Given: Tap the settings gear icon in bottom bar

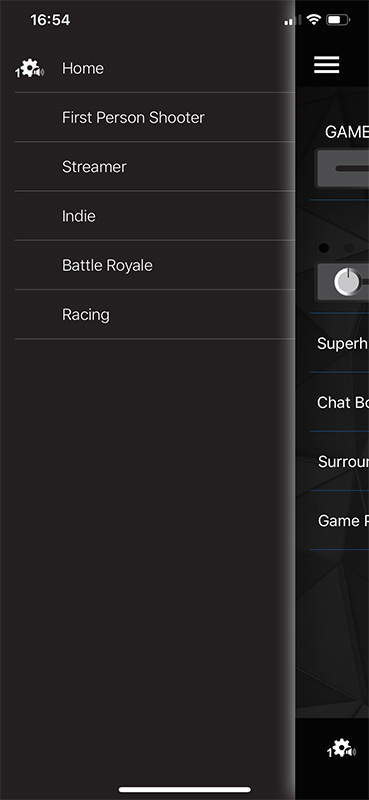Looking at the screenshot, I should click(x=341, y=748).
